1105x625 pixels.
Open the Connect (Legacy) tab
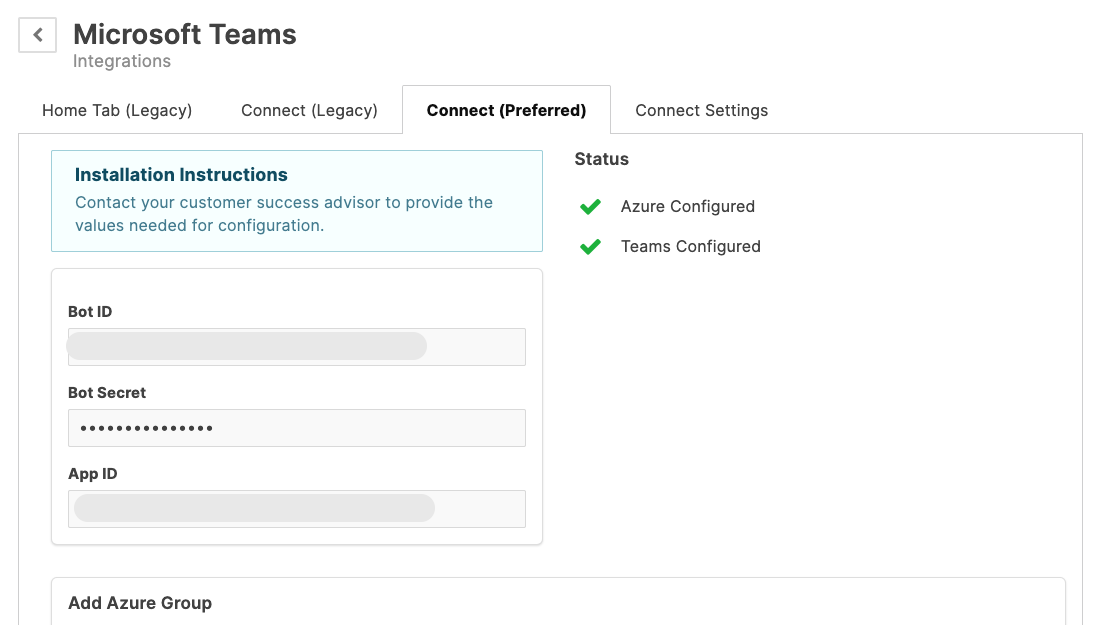(x=309, y=110)
